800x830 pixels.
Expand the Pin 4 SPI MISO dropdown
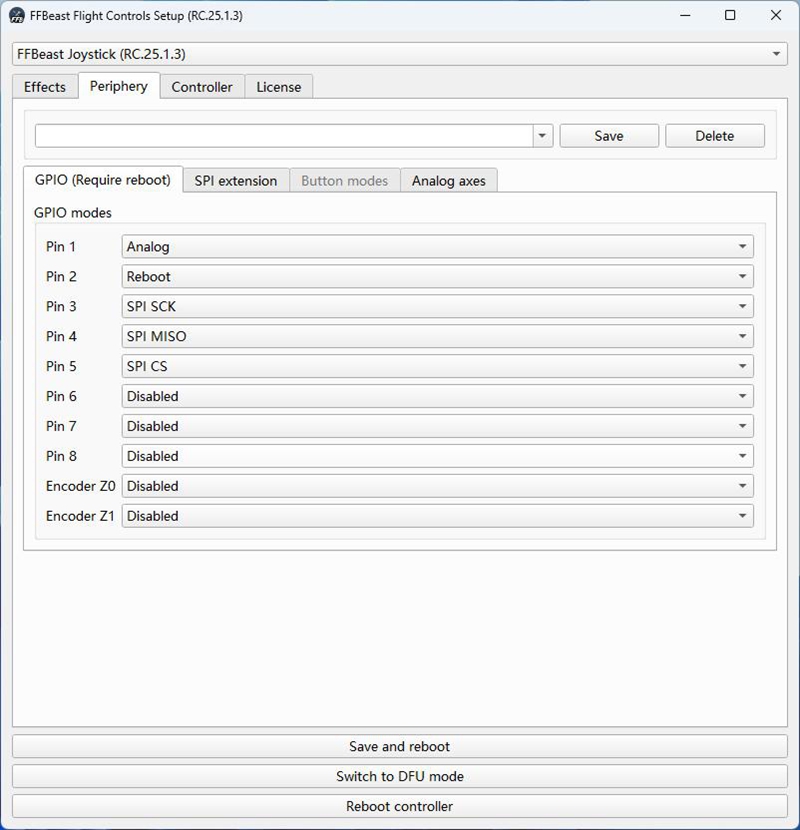[437, 337]
